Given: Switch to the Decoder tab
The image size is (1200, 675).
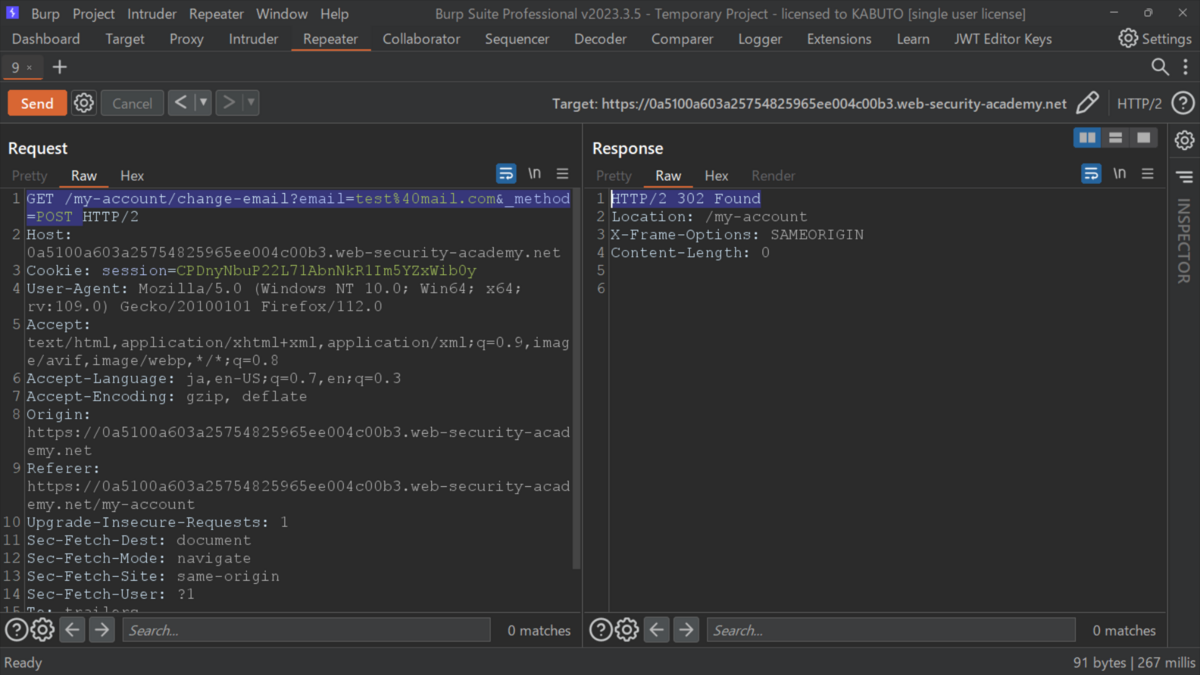Looking at the screenshot, I should tap(600, 39).
